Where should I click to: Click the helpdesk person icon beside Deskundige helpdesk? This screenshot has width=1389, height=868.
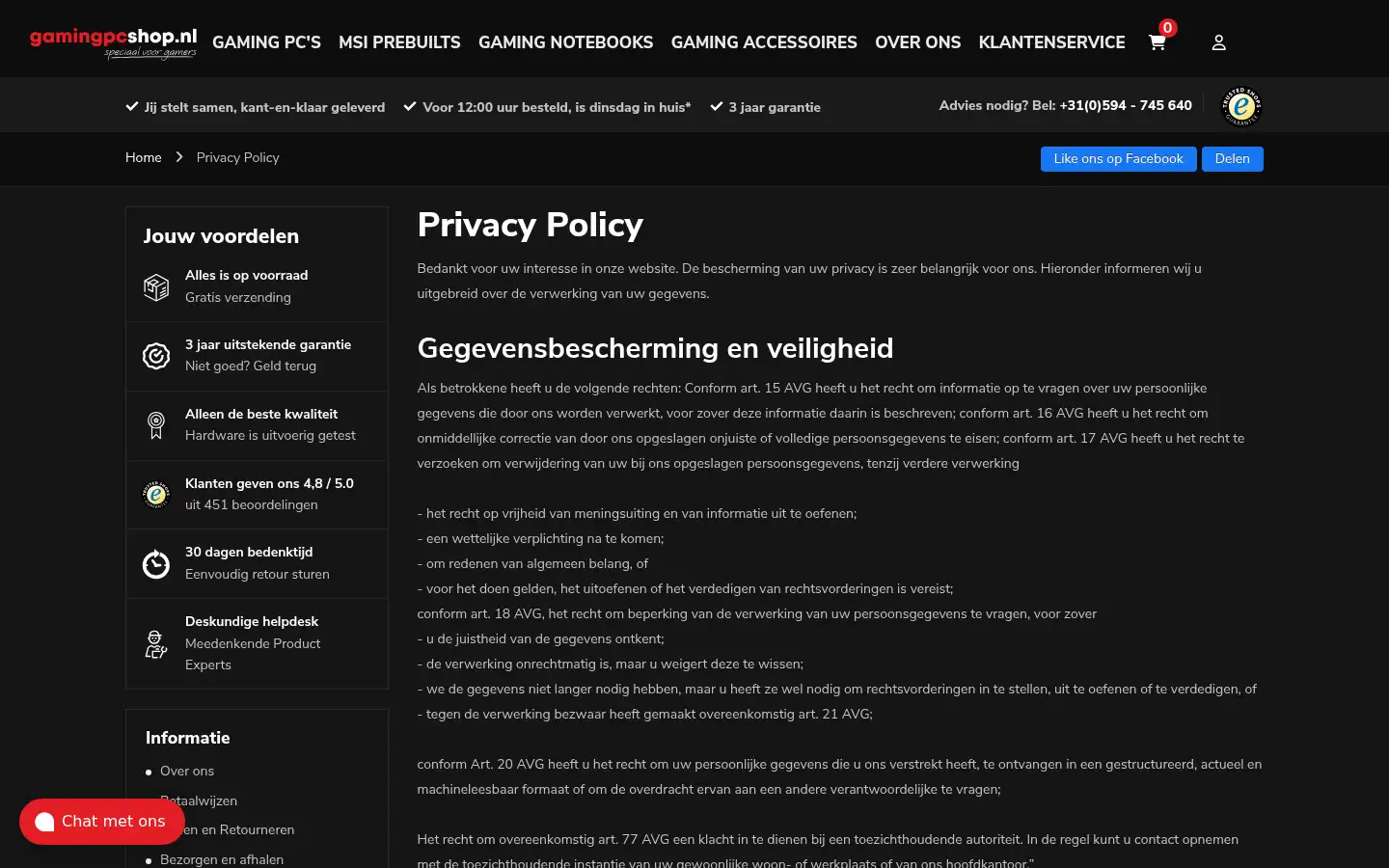[x=156, y=643]
